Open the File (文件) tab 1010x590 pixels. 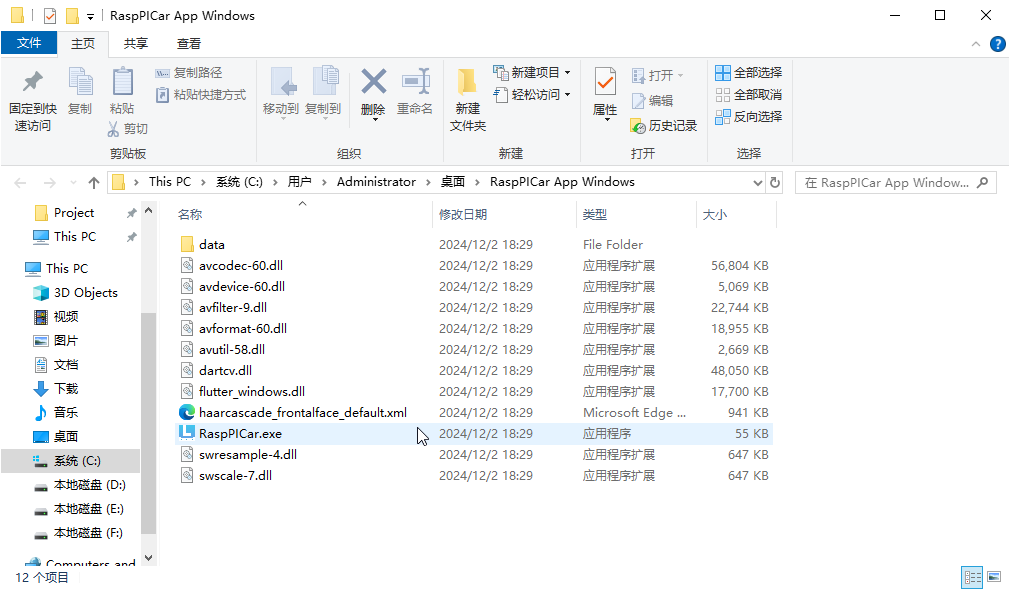click(29, 43)
